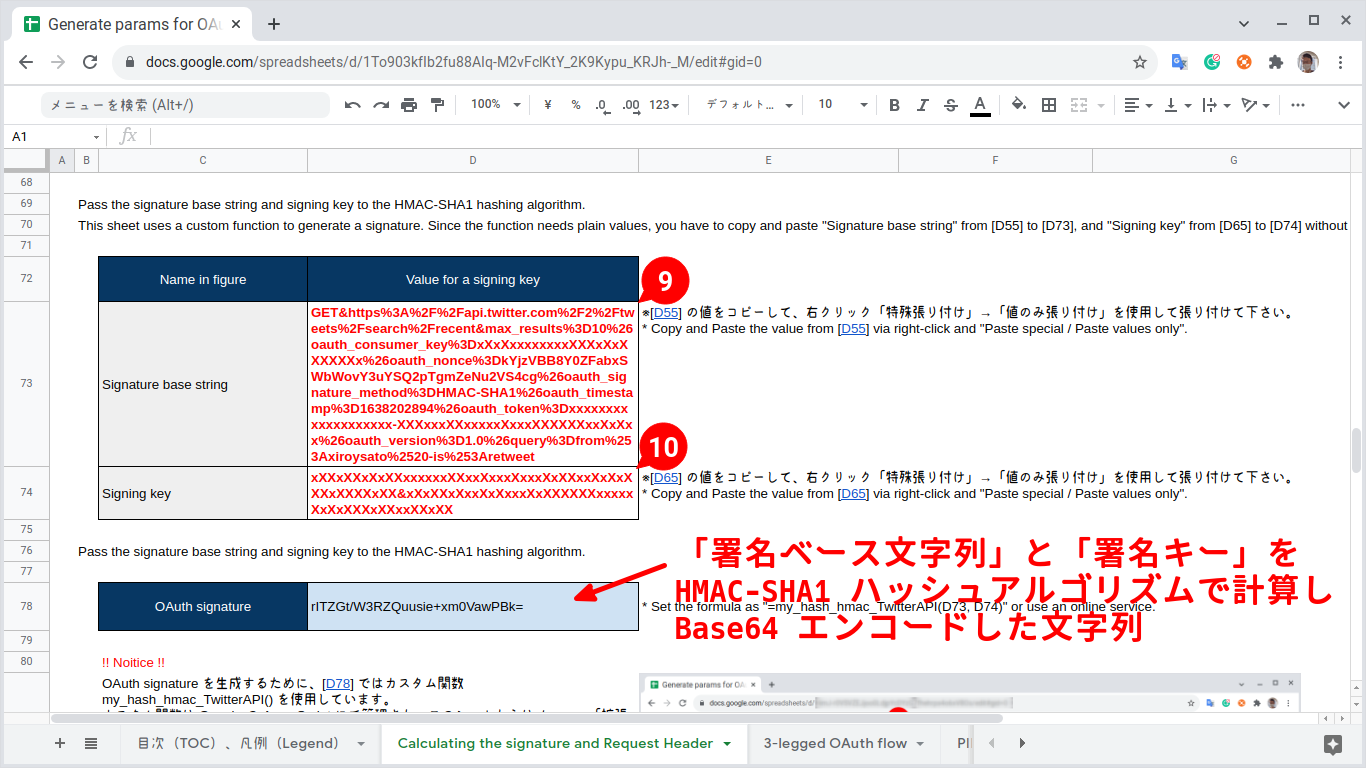The height and width of the screenshot is (768, 1366).
Task: Open the D78 link in the notice text
Action: [337, 683]
